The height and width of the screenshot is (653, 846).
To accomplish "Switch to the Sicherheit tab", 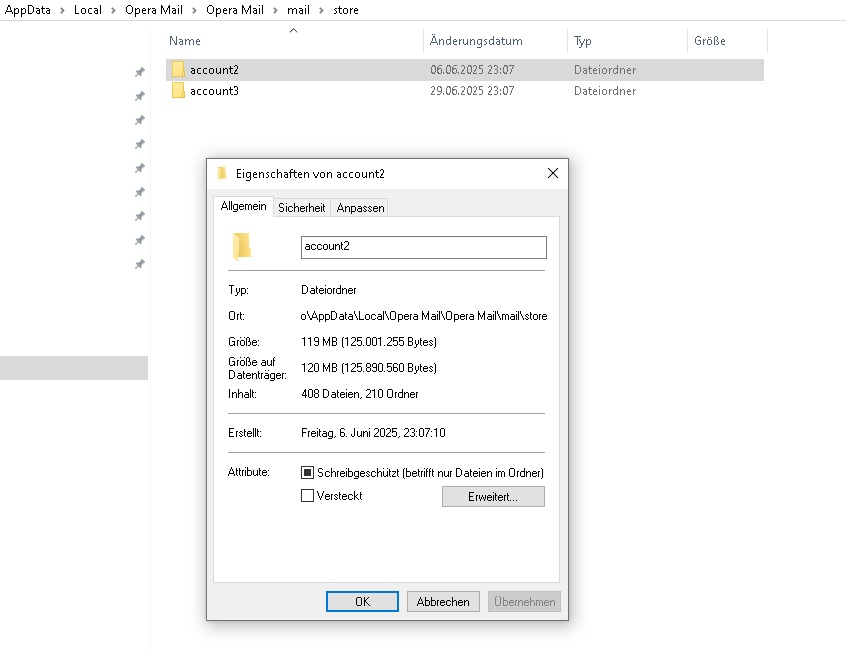I will tap(302, 208).
